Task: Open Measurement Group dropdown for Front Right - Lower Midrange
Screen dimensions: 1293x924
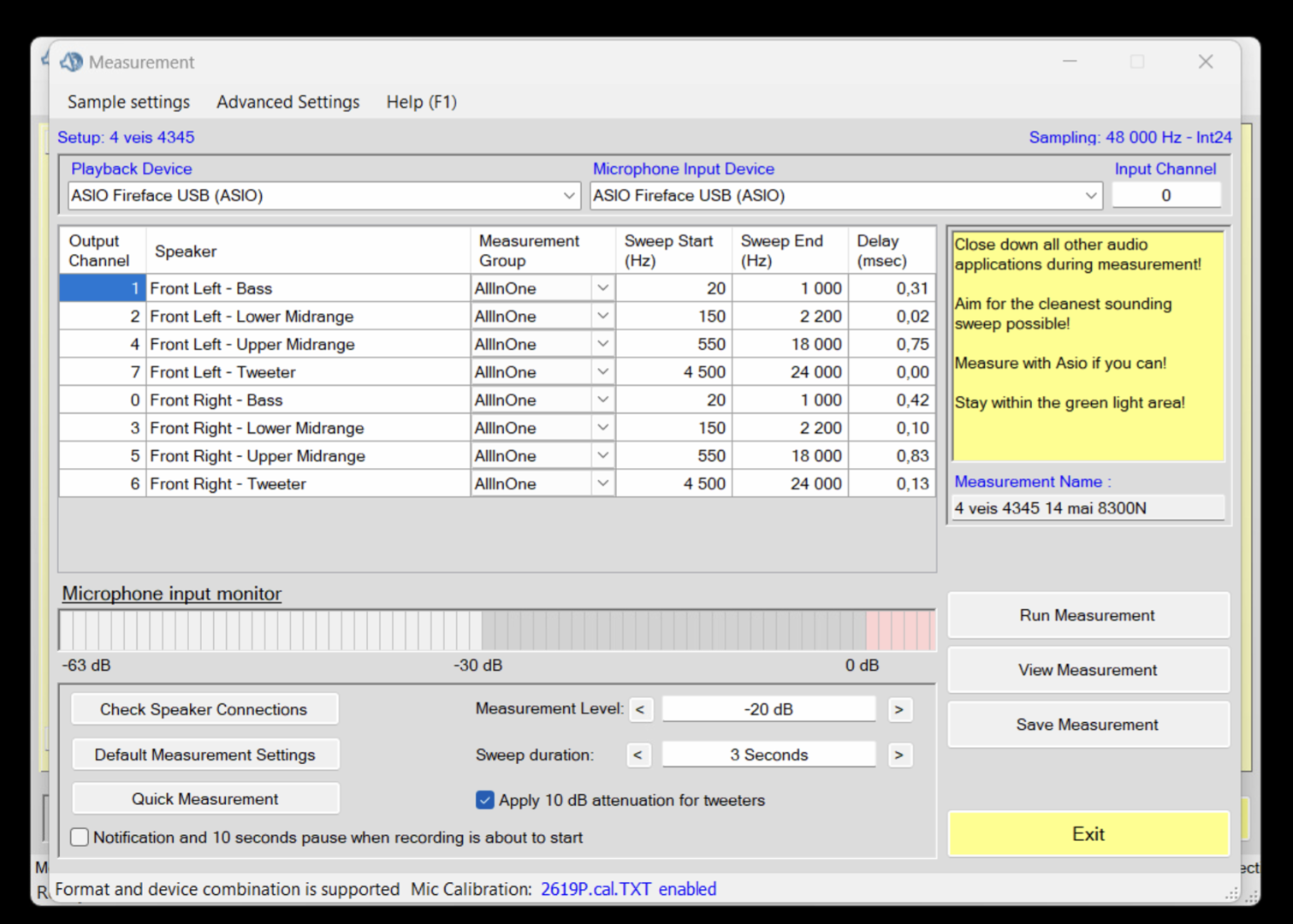Action: pos(602,428)
